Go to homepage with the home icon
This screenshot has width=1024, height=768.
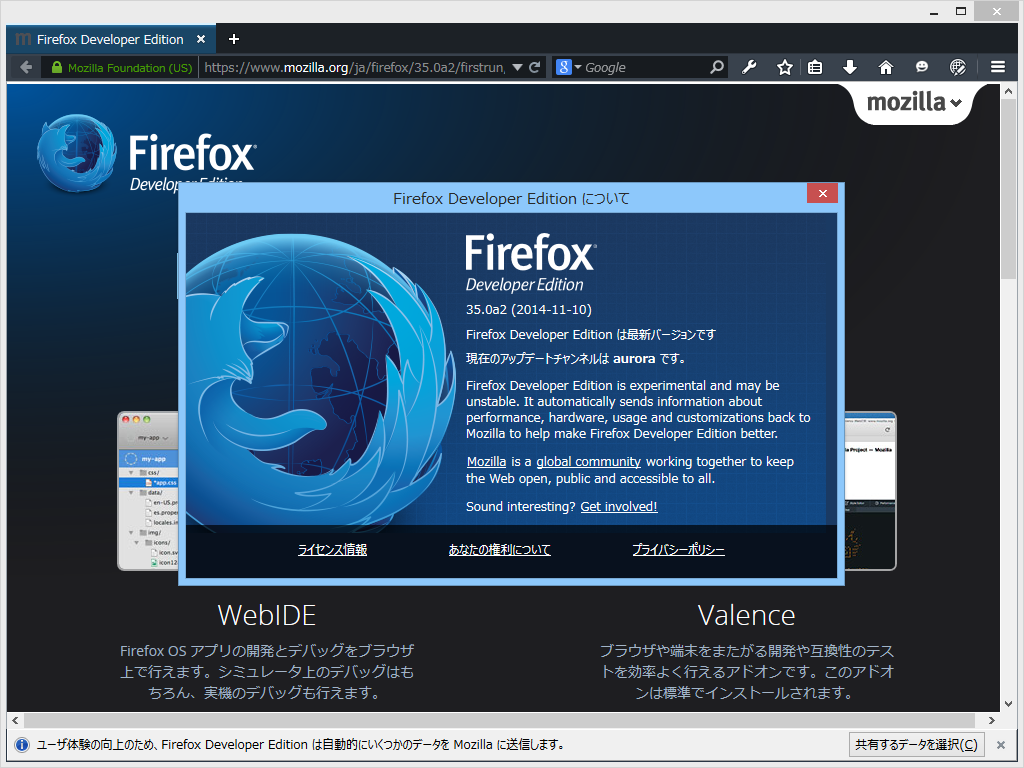coord(885,66)
